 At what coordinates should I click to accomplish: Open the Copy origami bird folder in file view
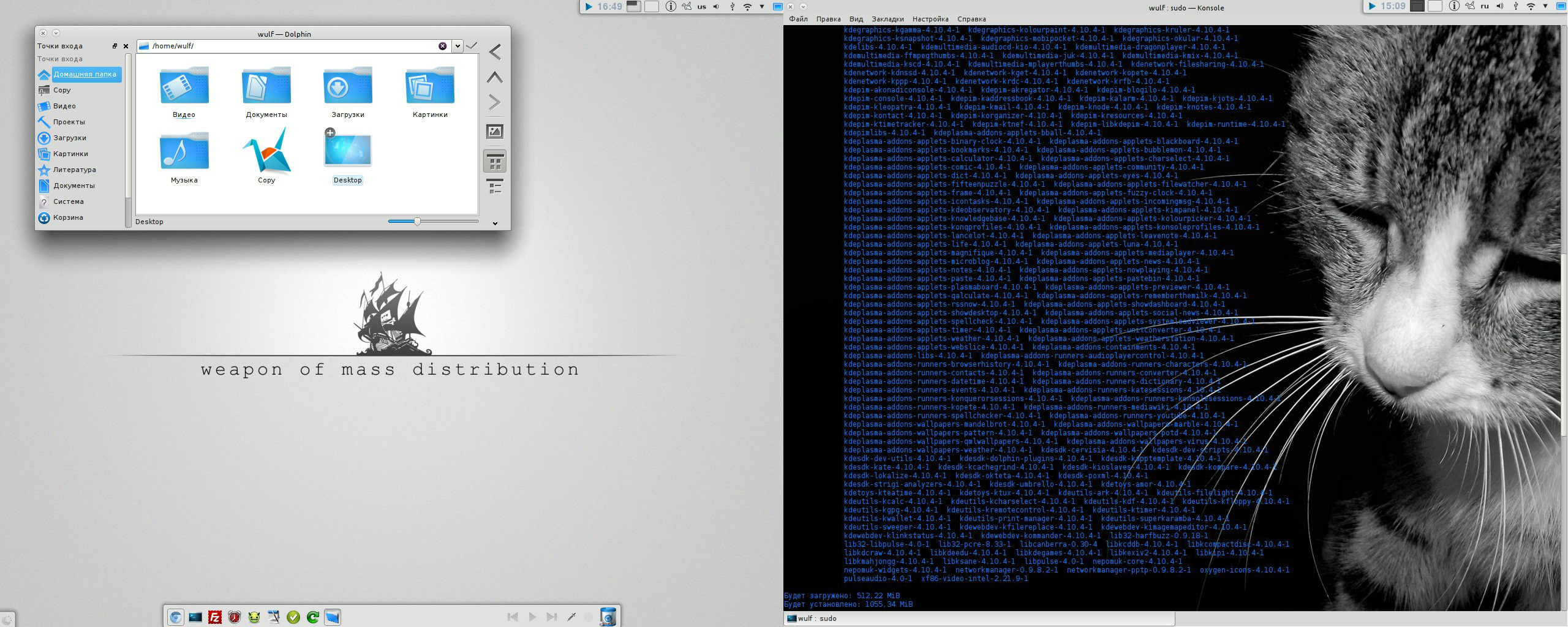point(266,151)
